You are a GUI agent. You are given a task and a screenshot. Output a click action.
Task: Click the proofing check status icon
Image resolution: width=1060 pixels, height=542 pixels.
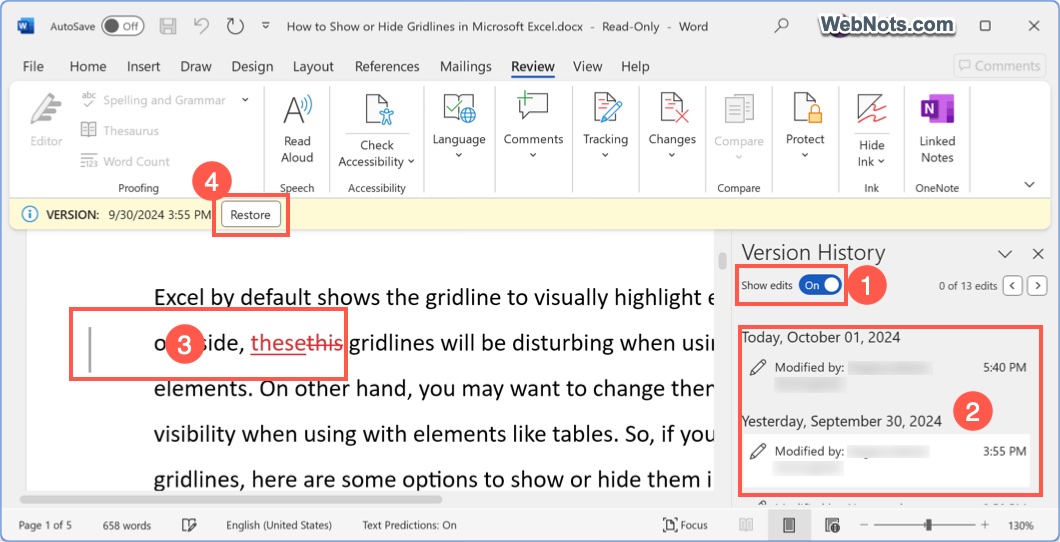[x=189, y=525]
